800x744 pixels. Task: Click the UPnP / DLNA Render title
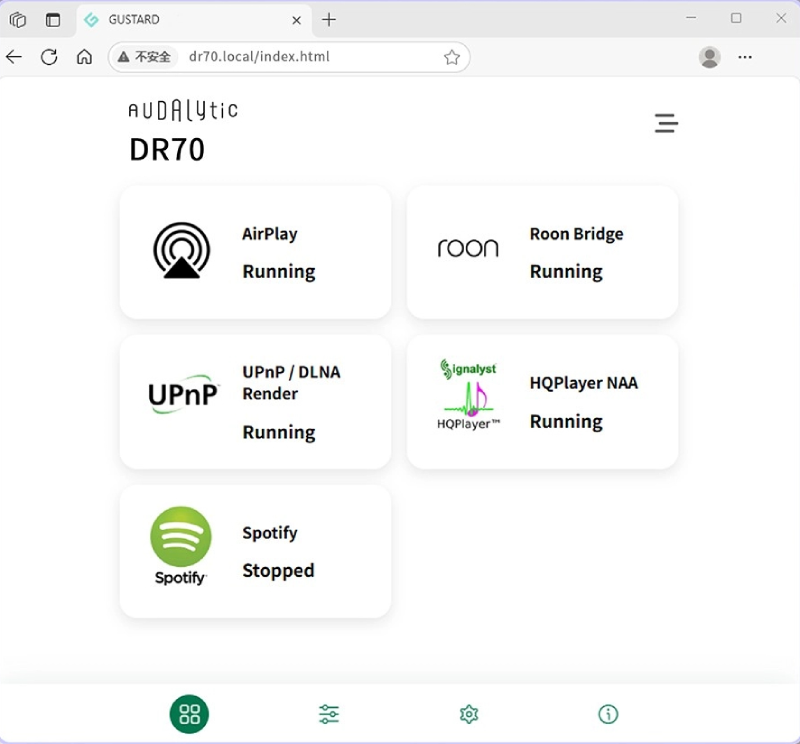click(291, 383)
